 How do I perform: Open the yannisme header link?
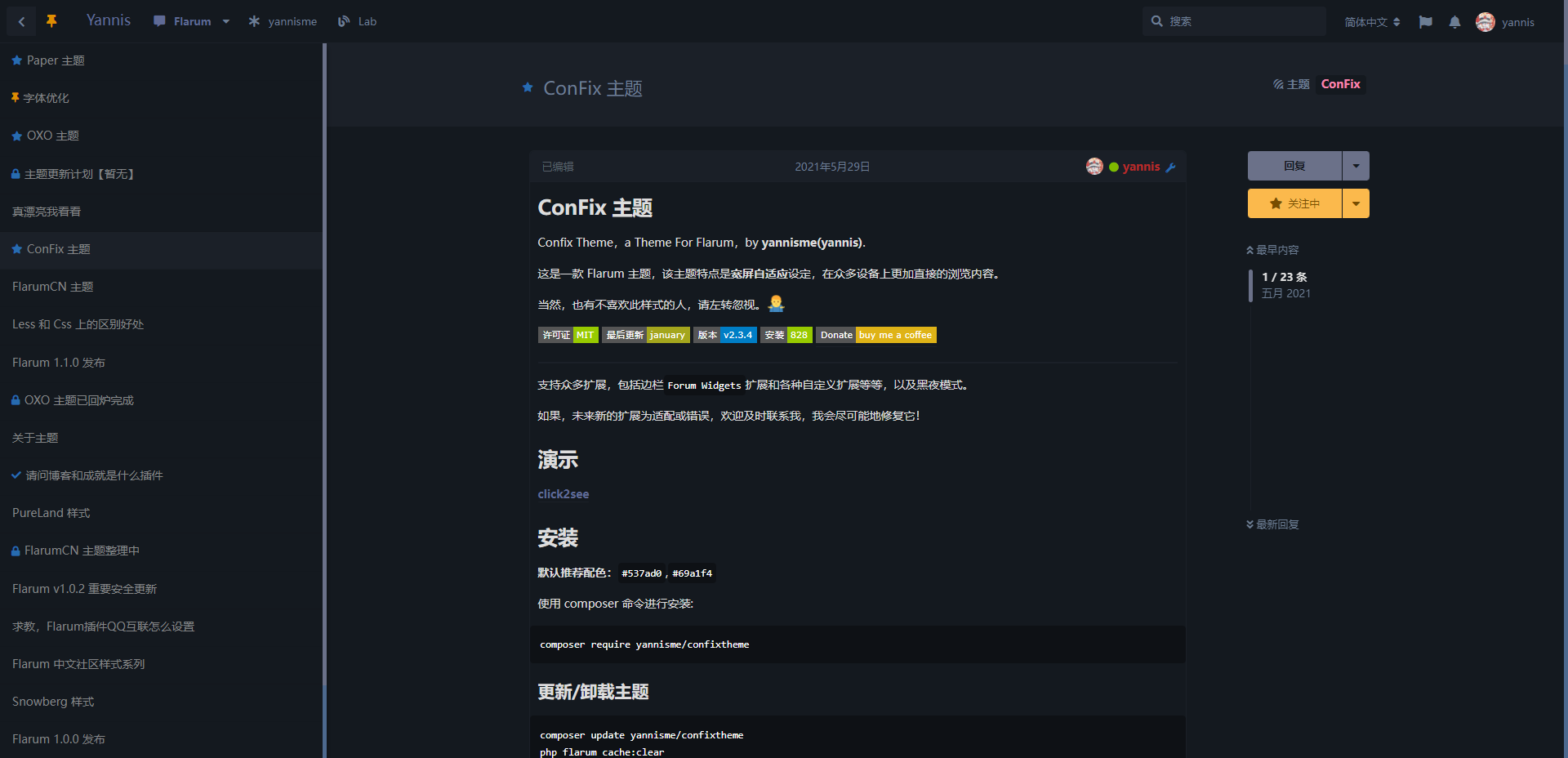point(283,21)
